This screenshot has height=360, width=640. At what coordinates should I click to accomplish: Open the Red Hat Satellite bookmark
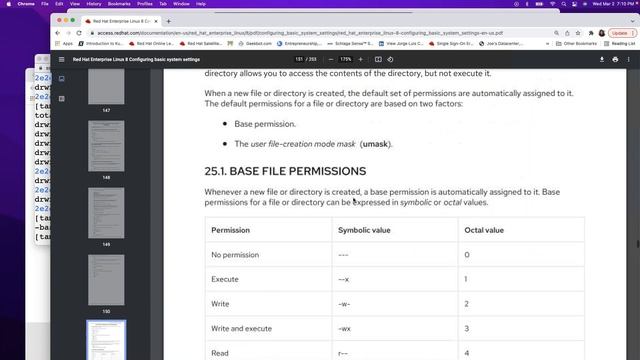coord(201,43)
